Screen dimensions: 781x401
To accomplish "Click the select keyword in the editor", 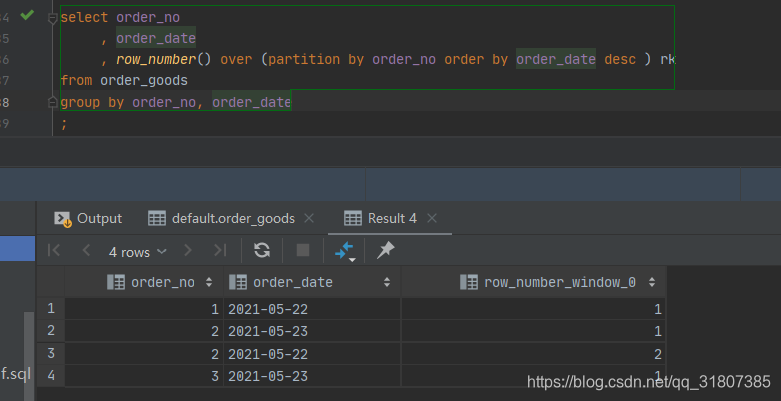I will [84, 17].
